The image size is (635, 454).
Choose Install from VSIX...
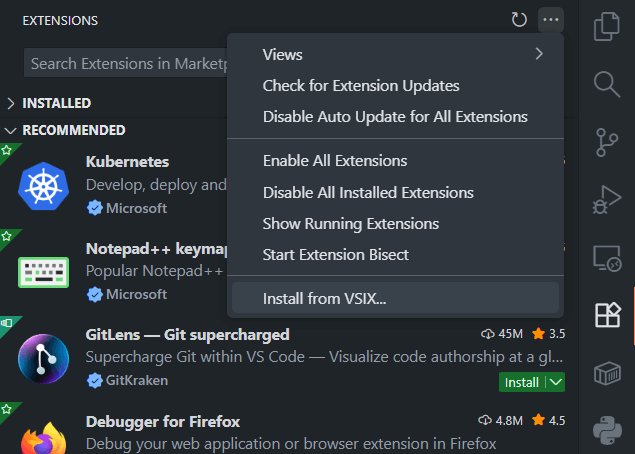[x=395, y=298]
